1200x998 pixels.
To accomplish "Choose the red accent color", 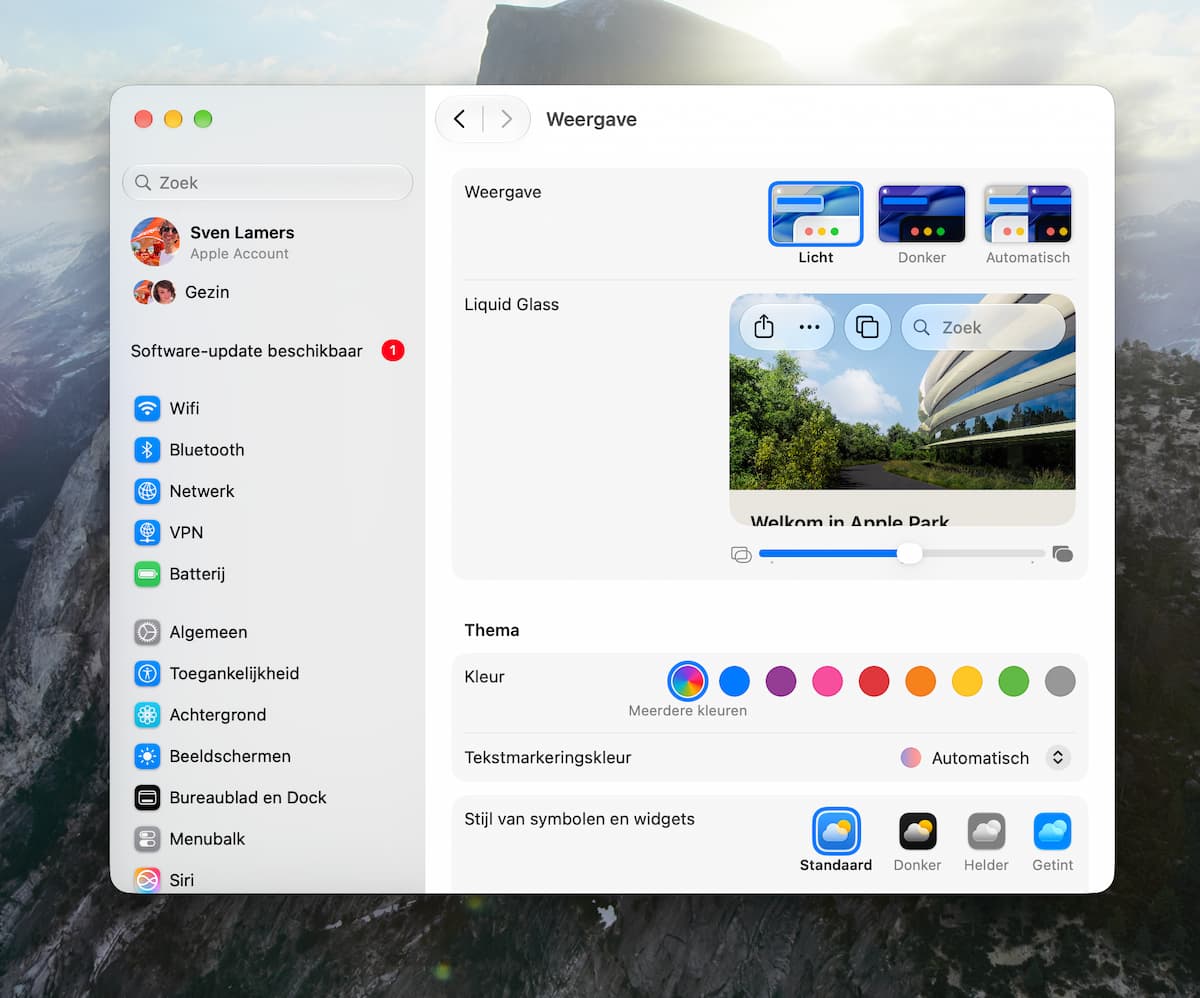I will [x=874, y=682].
